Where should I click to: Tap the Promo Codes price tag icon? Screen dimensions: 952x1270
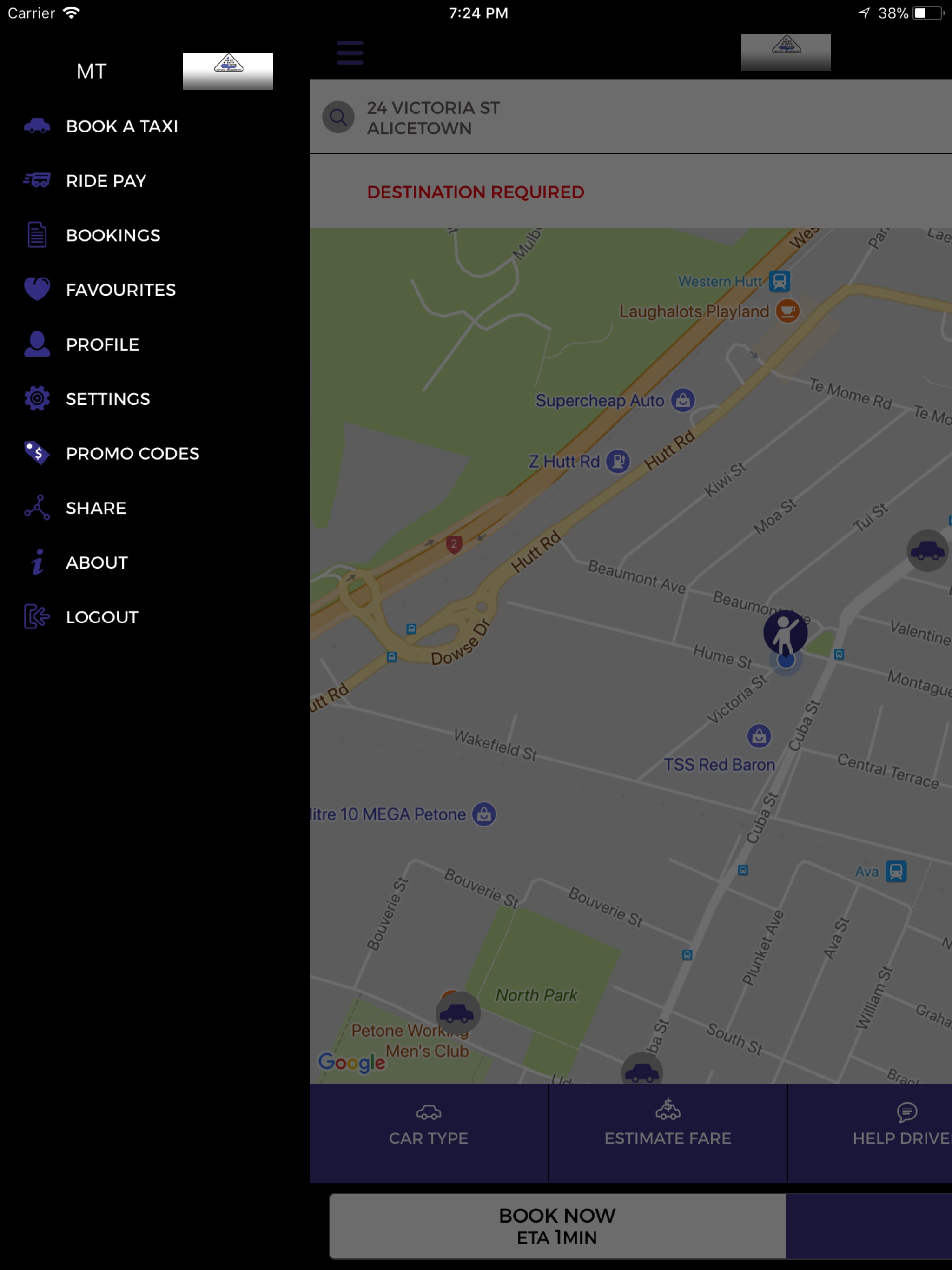point(37,453)
